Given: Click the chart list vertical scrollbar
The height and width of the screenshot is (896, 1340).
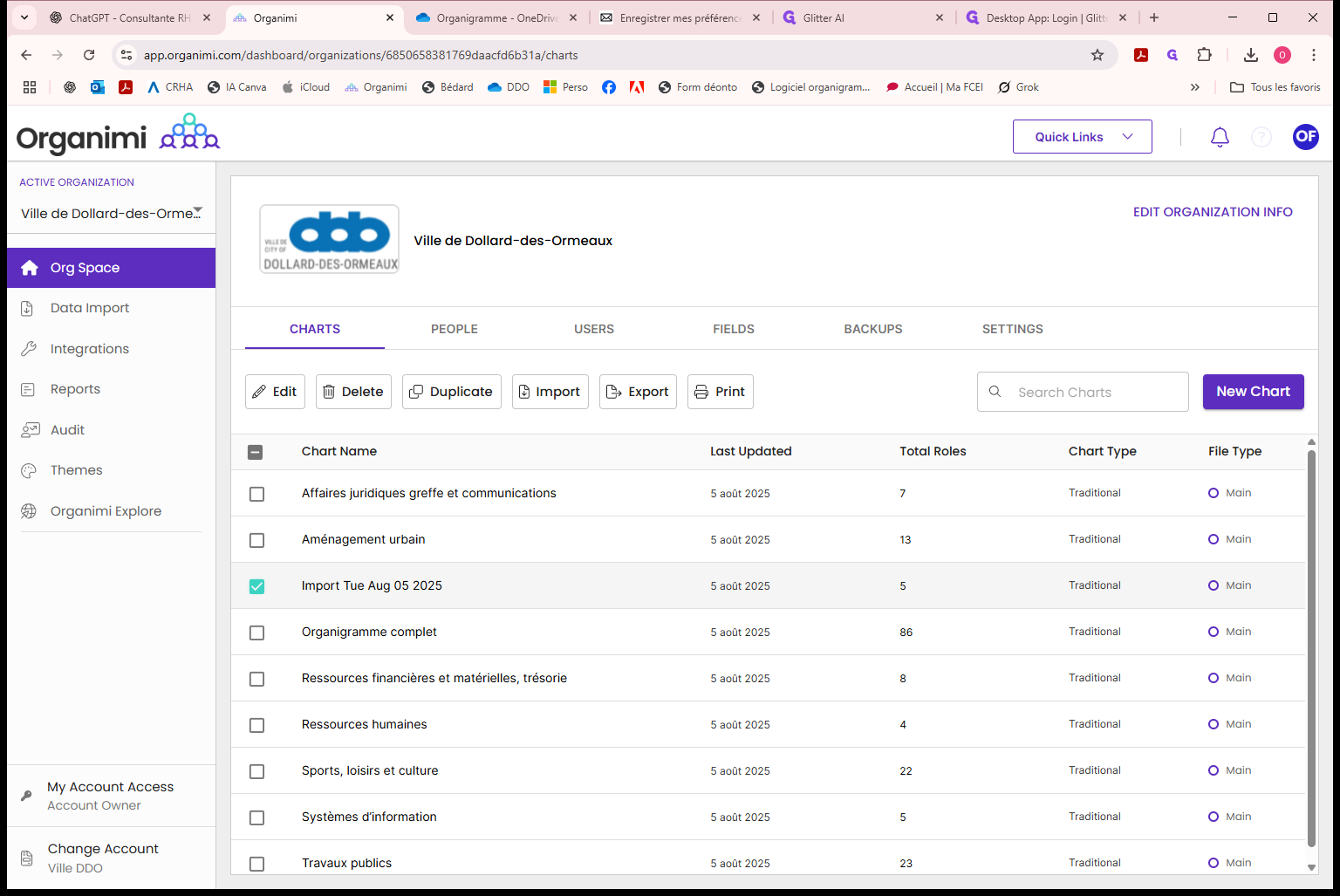Looking at the screenshot, I should click(x=1311, y=647).
